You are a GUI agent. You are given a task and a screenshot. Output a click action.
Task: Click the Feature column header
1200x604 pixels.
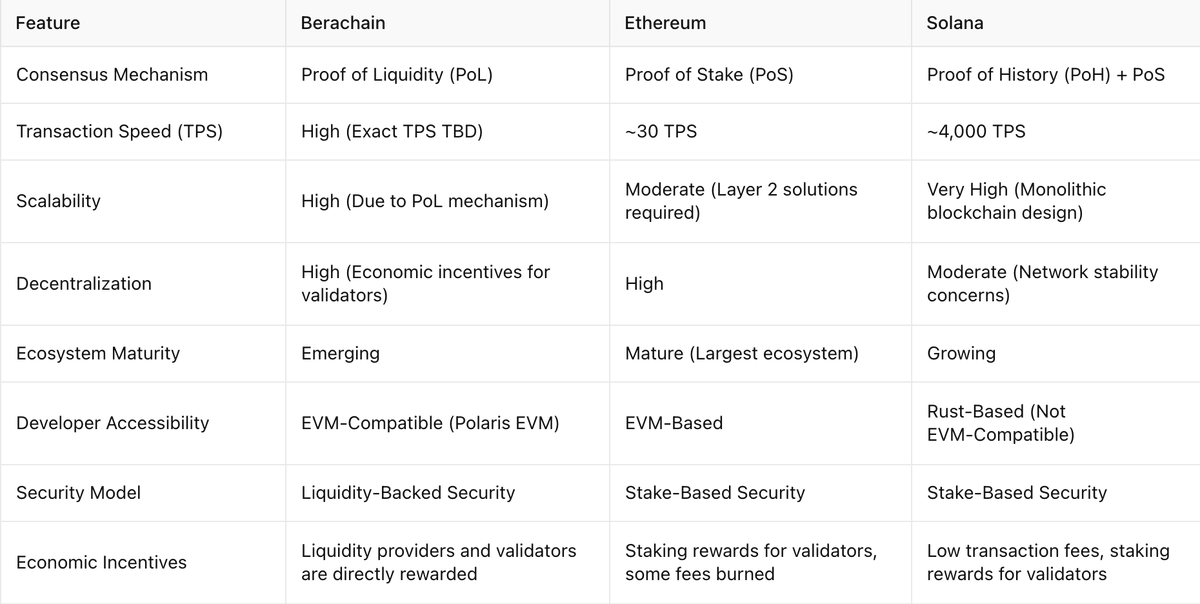[x=48, y=22]
